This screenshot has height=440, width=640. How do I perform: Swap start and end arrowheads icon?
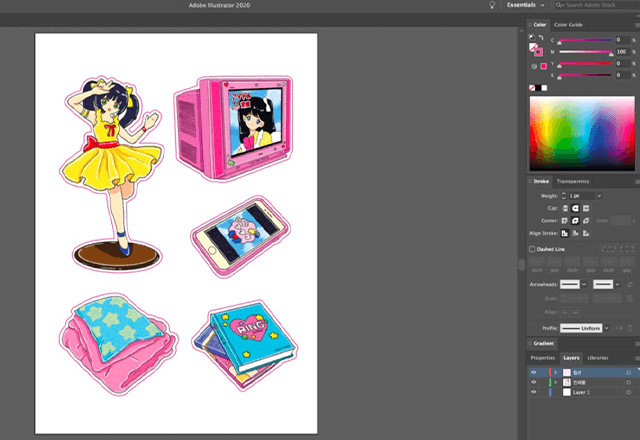pyautogui.click(x=630, y=284)
